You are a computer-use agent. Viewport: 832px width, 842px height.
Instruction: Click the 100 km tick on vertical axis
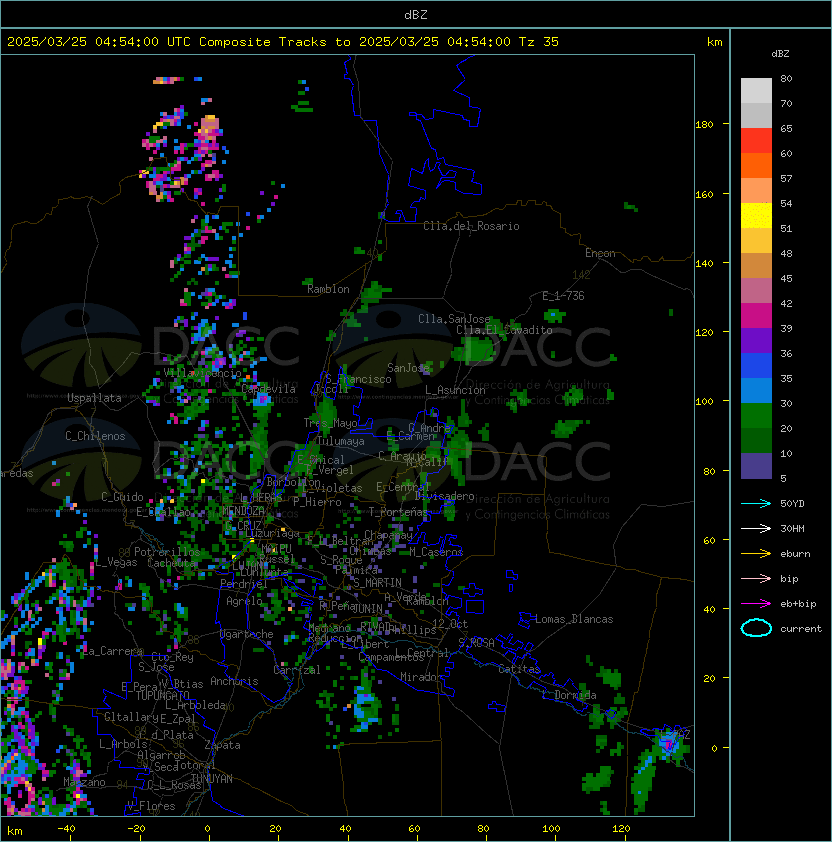tap(704, 402)
